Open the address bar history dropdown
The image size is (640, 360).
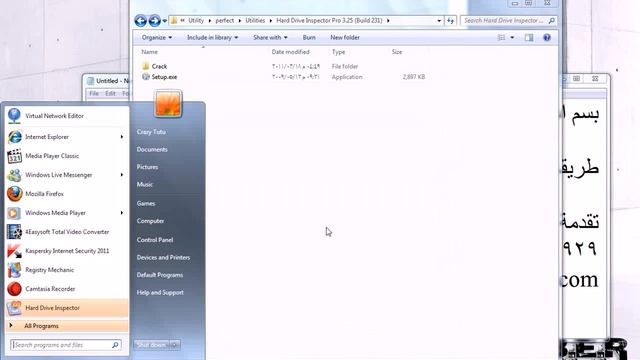coord(439,20)
